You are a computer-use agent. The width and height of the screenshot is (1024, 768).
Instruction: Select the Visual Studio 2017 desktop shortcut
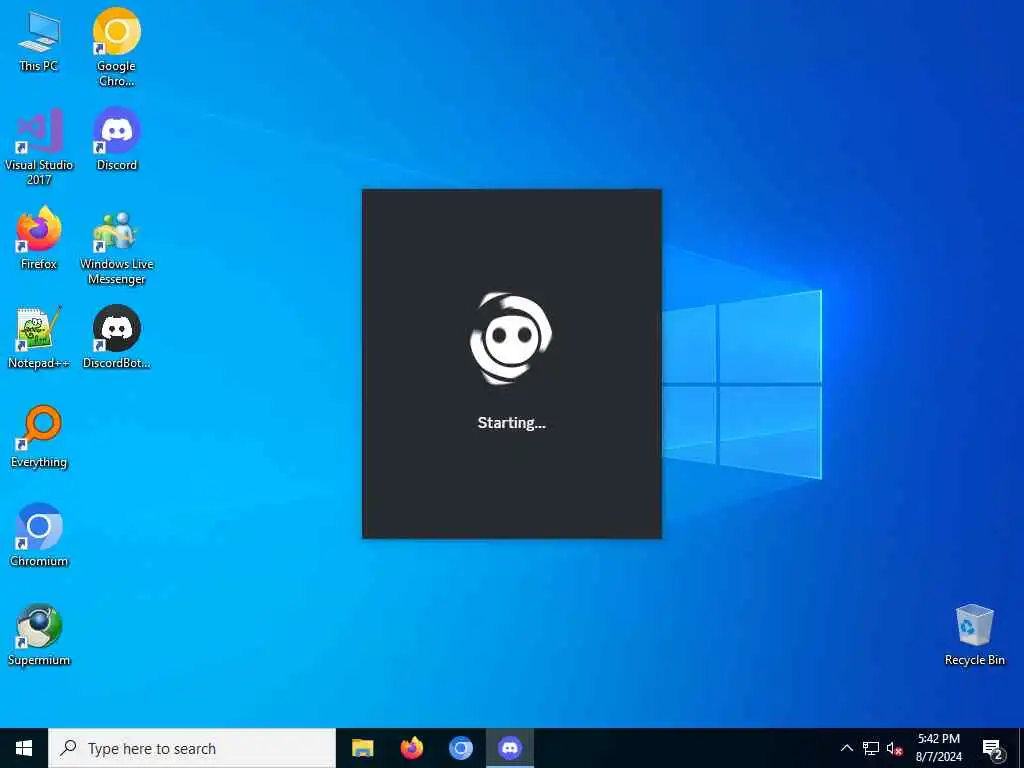pyautogui.click(x=39, y=147)
